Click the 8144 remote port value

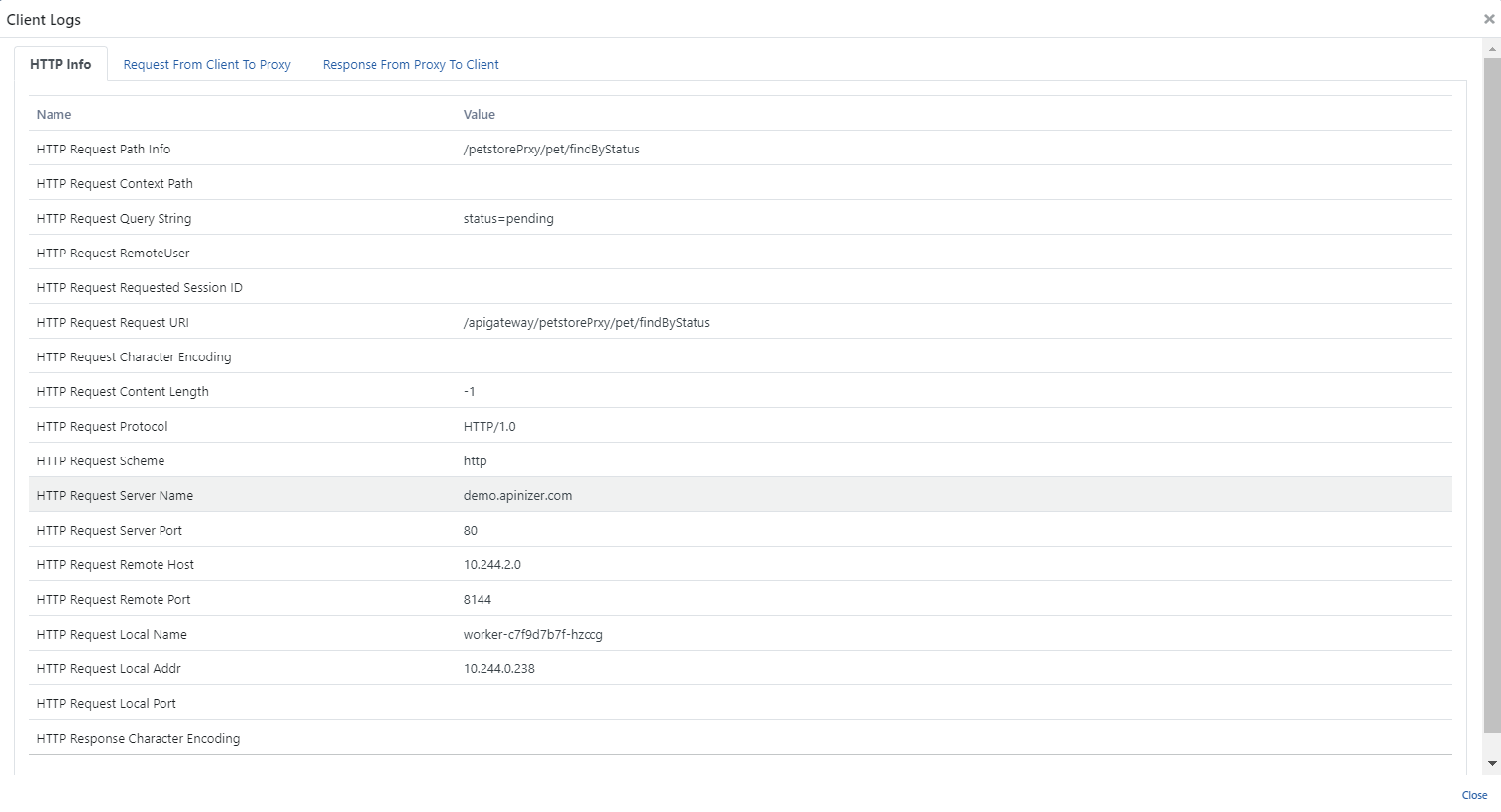[478, 599]
